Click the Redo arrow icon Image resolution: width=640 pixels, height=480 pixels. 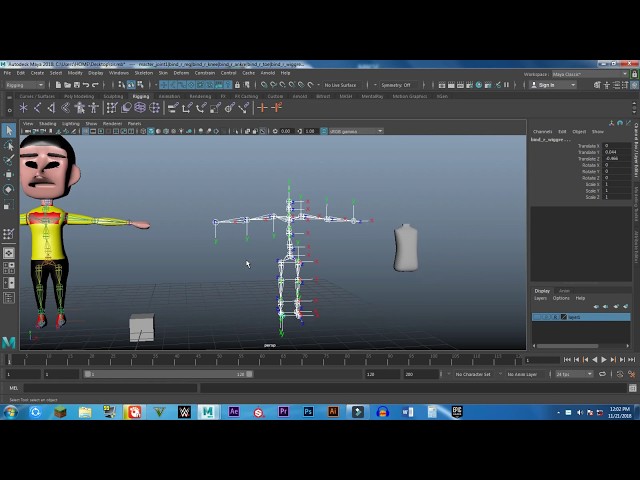pos(95,85)
